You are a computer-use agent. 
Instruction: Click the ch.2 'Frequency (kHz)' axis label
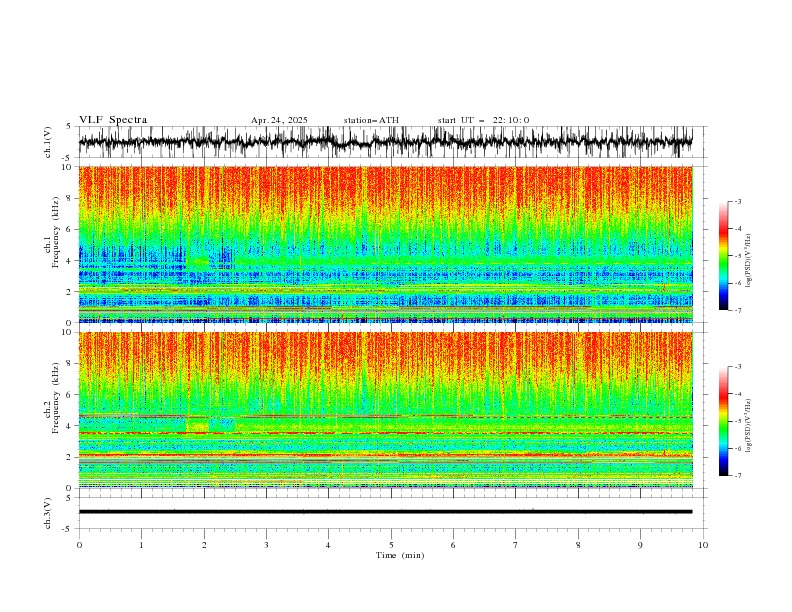56,398
